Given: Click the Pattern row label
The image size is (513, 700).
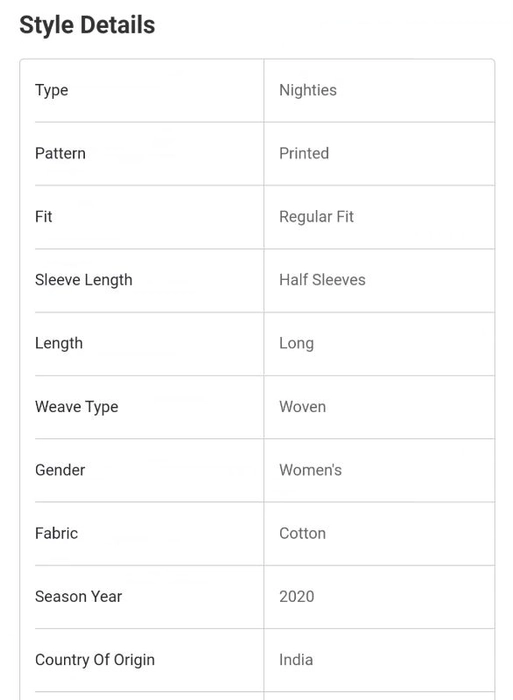Looking at the screenshot, I should [x=60, y=154].
